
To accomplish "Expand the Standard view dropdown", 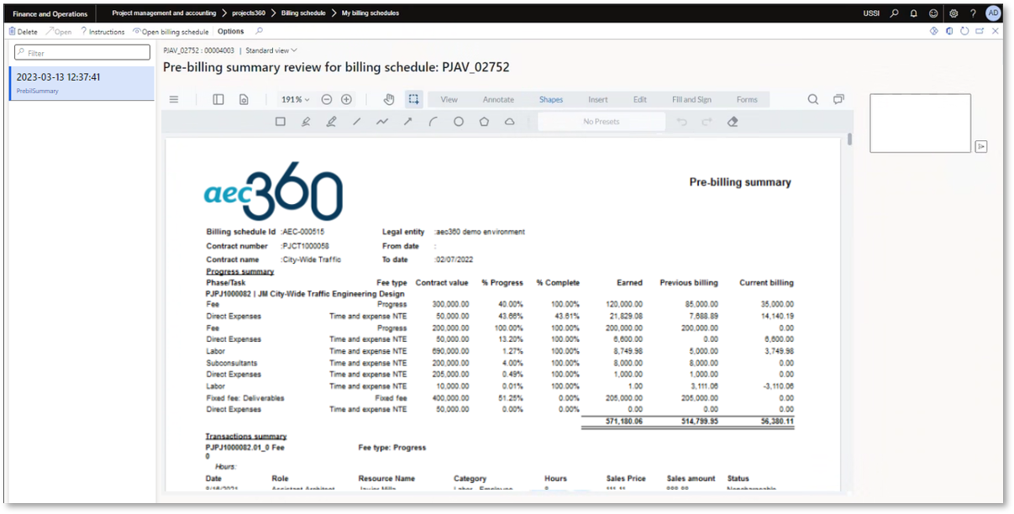I will tap(271, 50).
